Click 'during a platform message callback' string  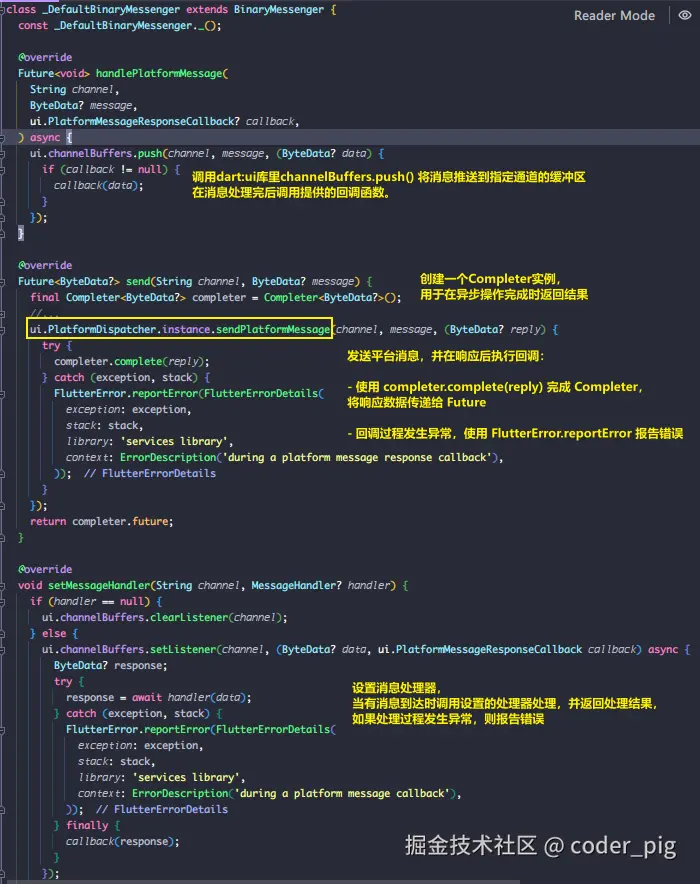click(x=342, y=794)
